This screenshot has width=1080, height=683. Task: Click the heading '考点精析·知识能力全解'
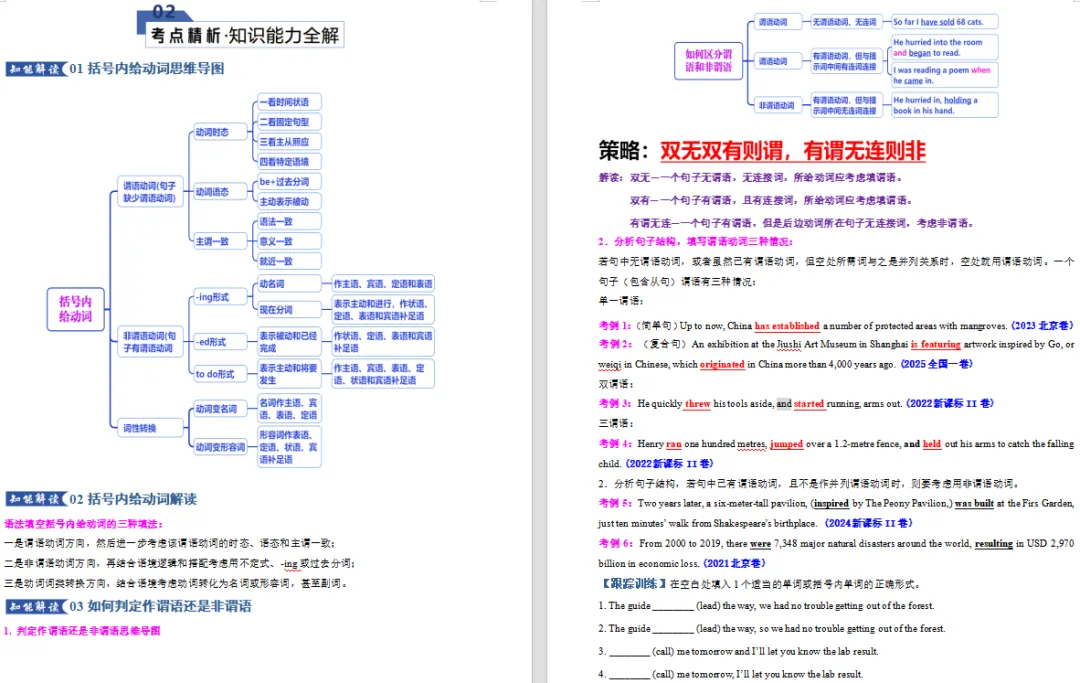click(245, 35)
